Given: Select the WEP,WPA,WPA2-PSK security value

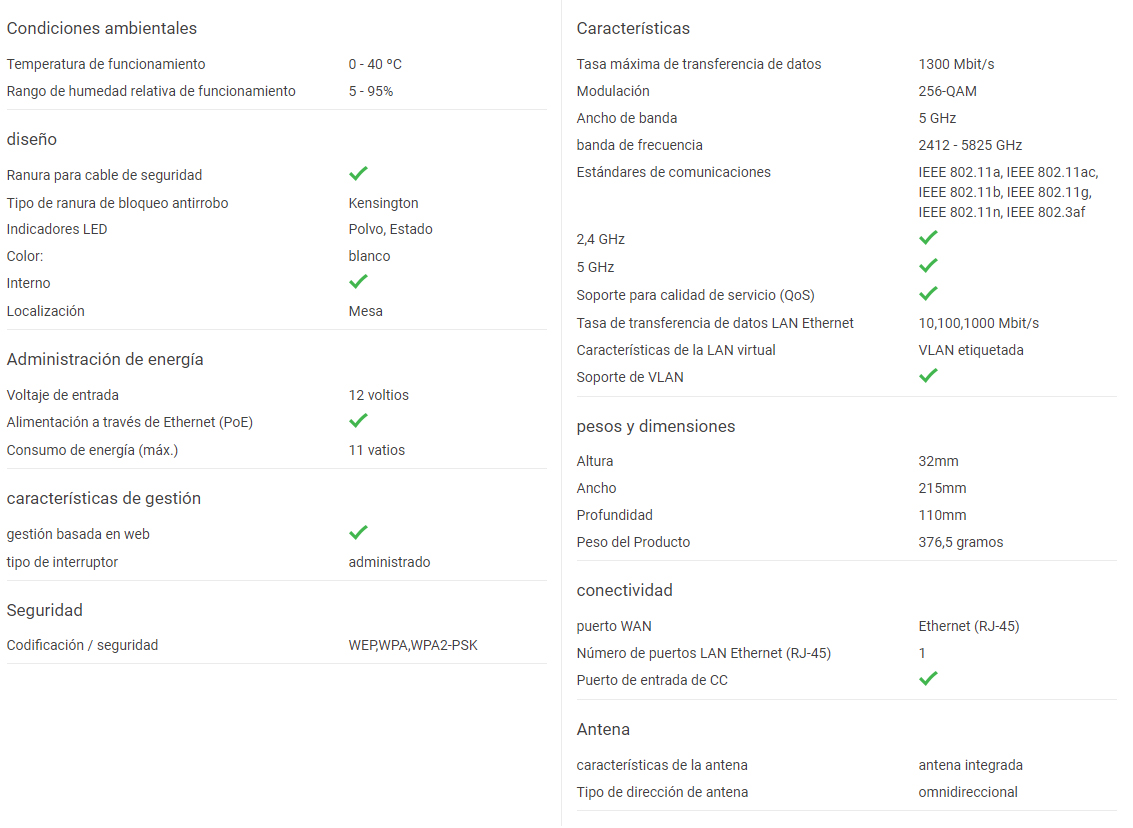Looking at the screenshot, I should 413,645.
